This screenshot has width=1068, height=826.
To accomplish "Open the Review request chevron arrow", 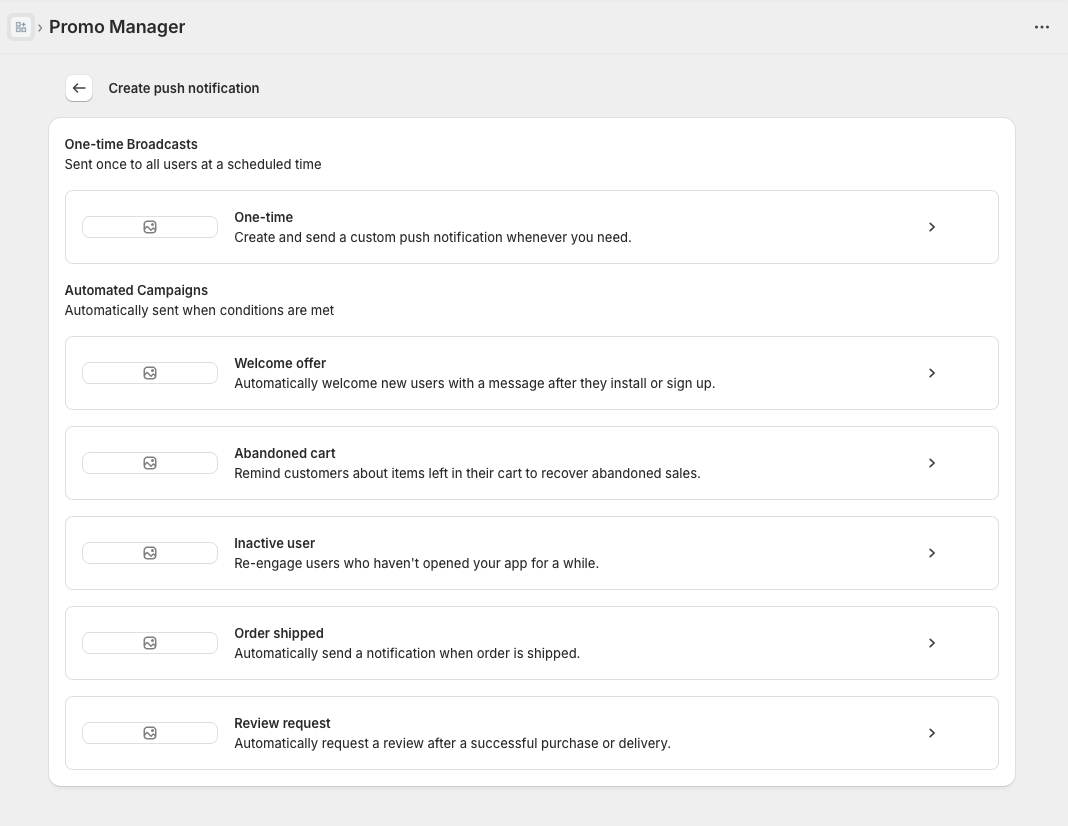I will 932,733.
